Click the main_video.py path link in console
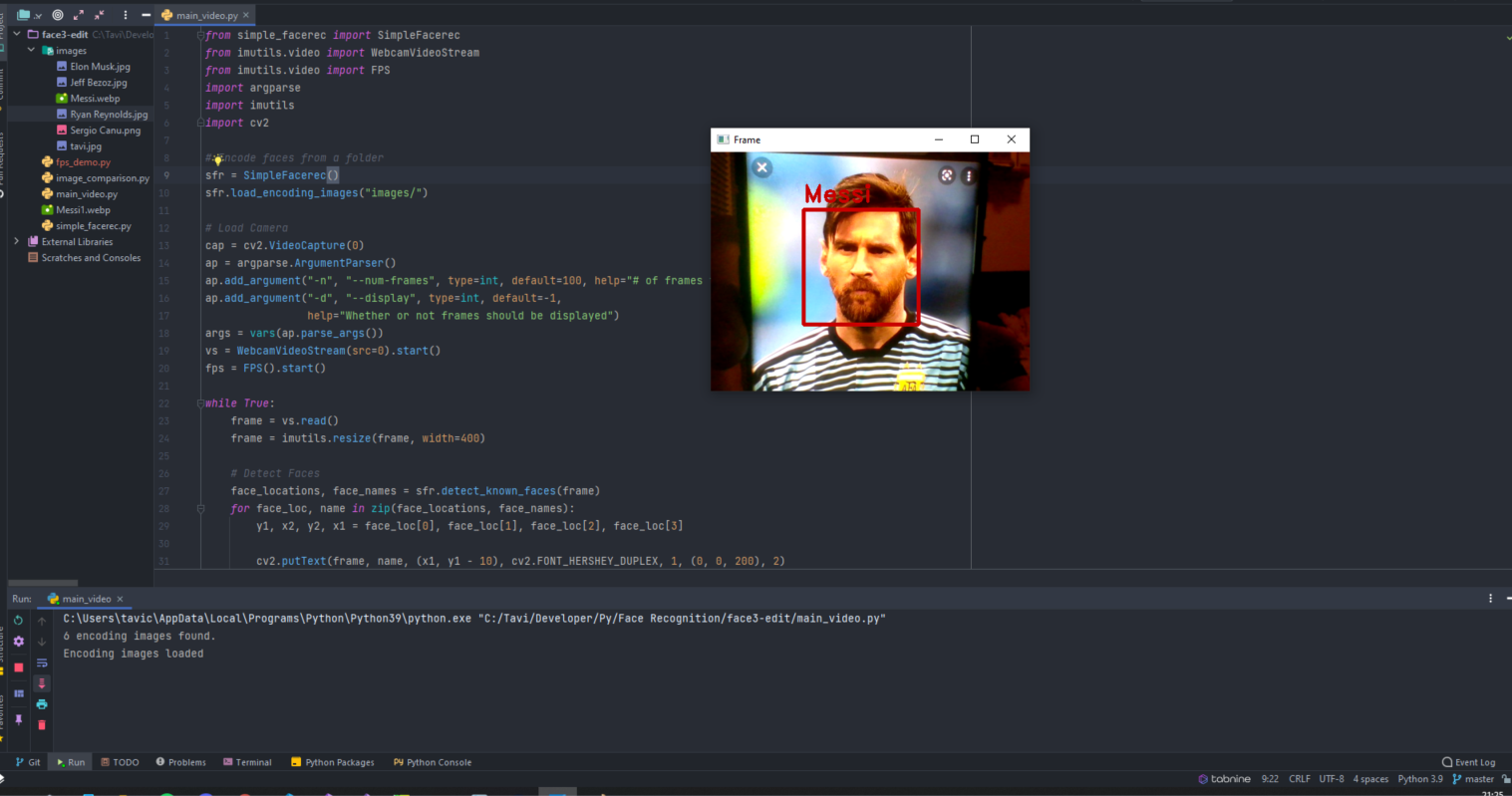This screenshot has height=796, width=1512. click(684, 619)
